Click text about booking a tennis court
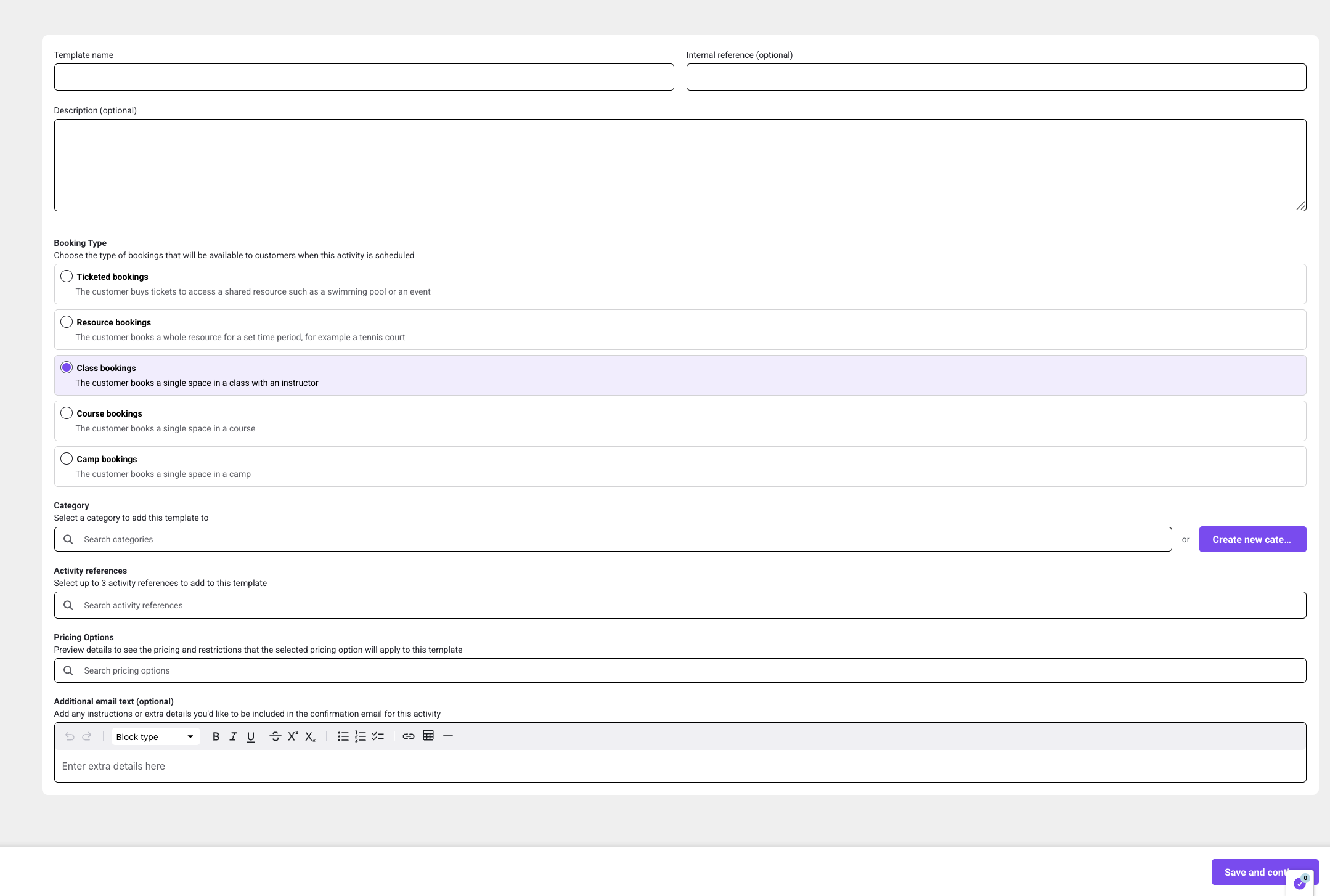 (240, 337)
